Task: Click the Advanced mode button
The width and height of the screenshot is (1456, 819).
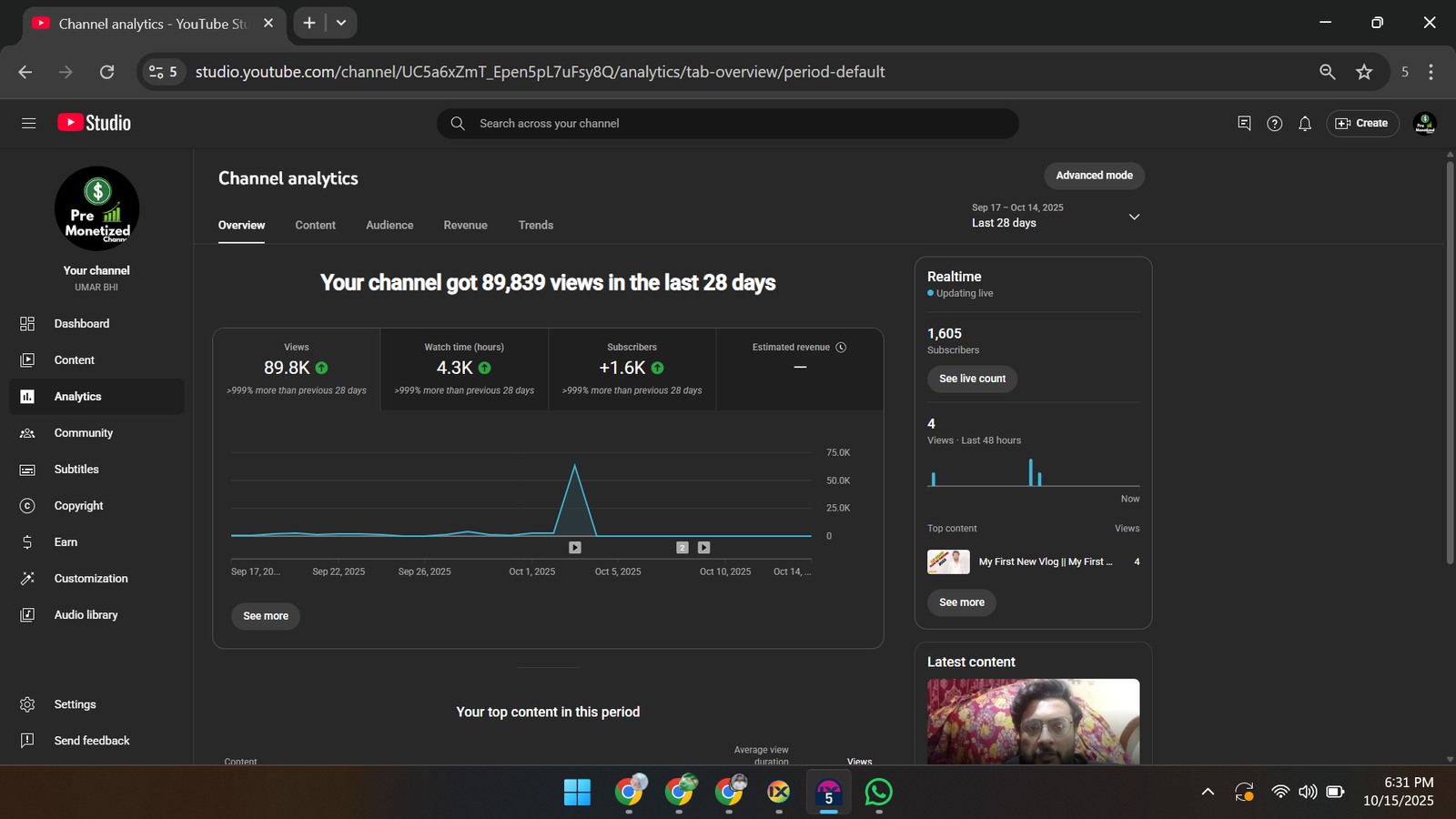Action: (x=1094, y=176)
